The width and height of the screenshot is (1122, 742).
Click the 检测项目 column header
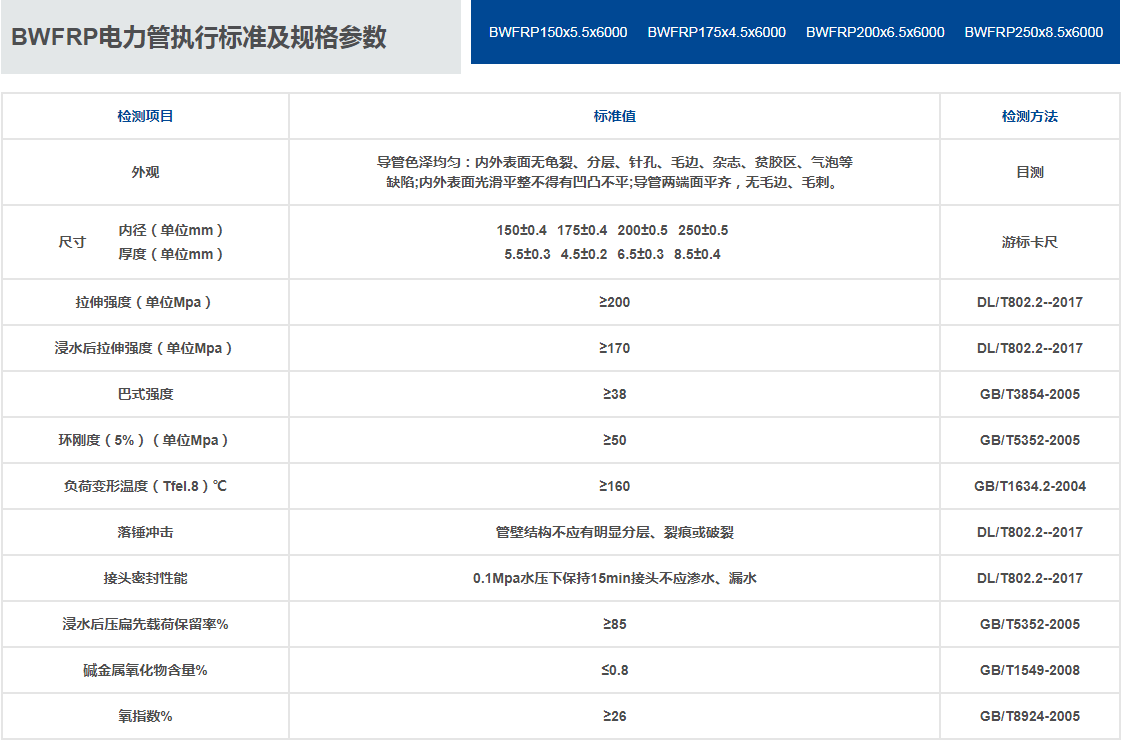click(x=144, y=116)
